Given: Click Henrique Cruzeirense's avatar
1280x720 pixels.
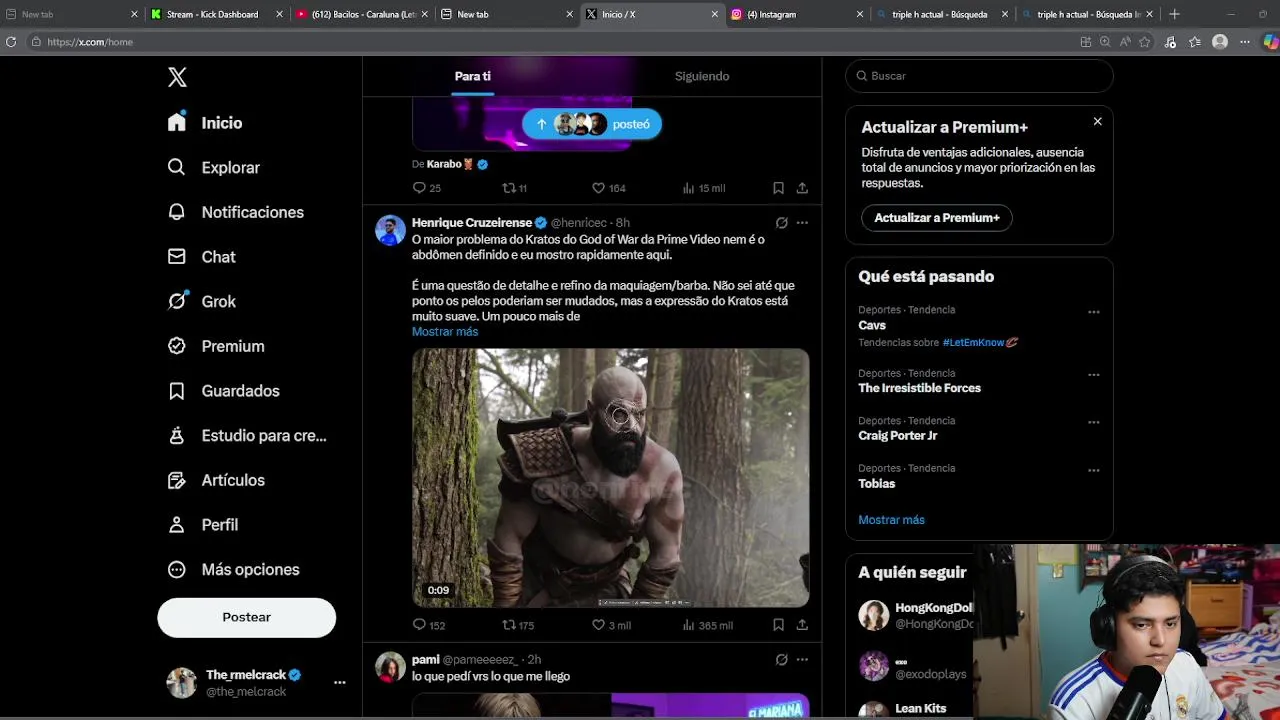Looking at the screenshot, I should [390, 230].
